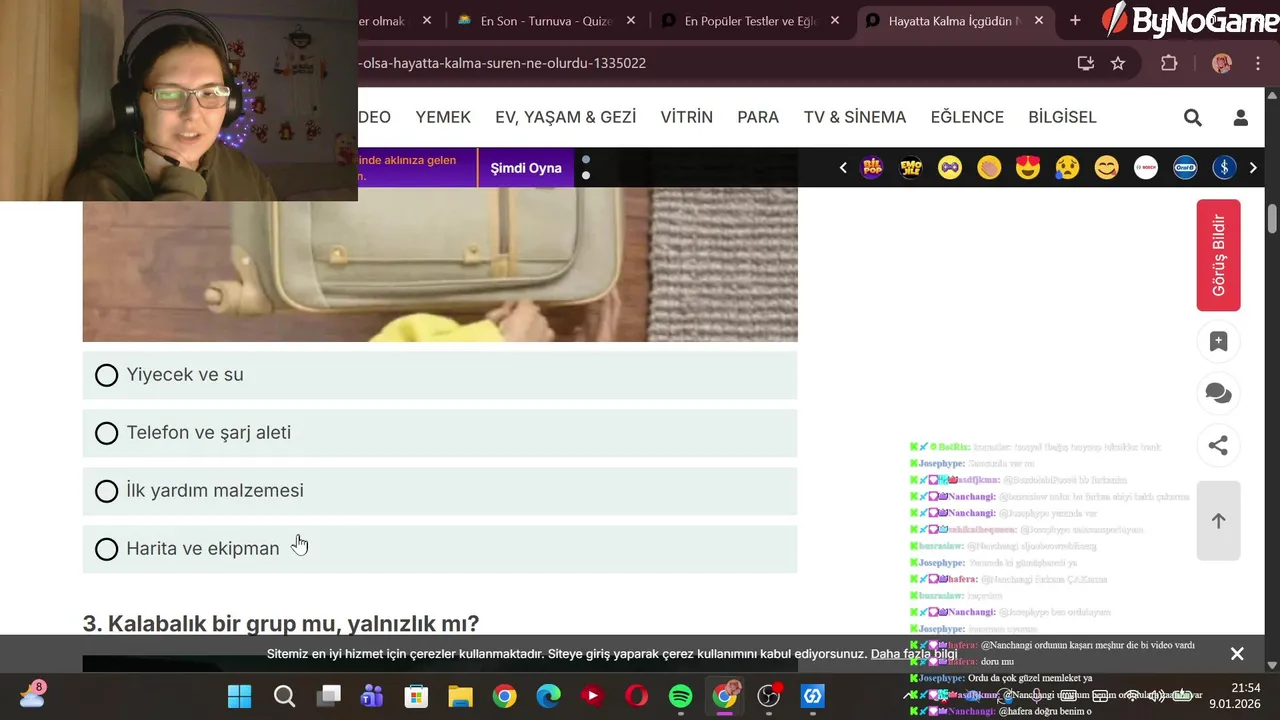Open the Emojile circle icon
The height and width of the screenshot is (720, 1280).
point(911,168)
